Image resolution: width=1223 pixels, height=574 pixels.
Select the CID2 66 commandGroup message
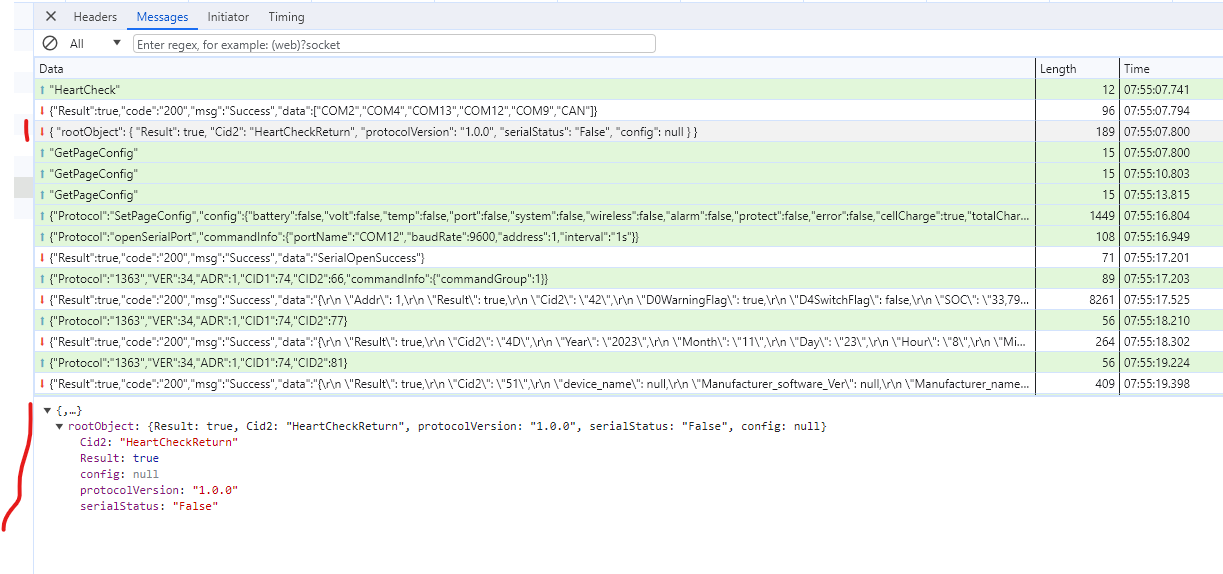click(629, 279)
